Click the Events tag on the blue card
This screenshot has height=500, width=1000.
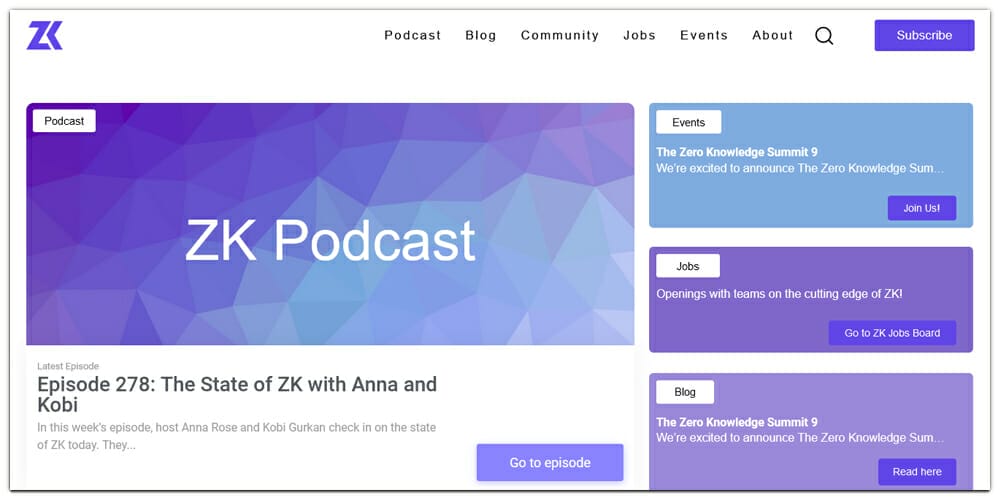(688, 122)
